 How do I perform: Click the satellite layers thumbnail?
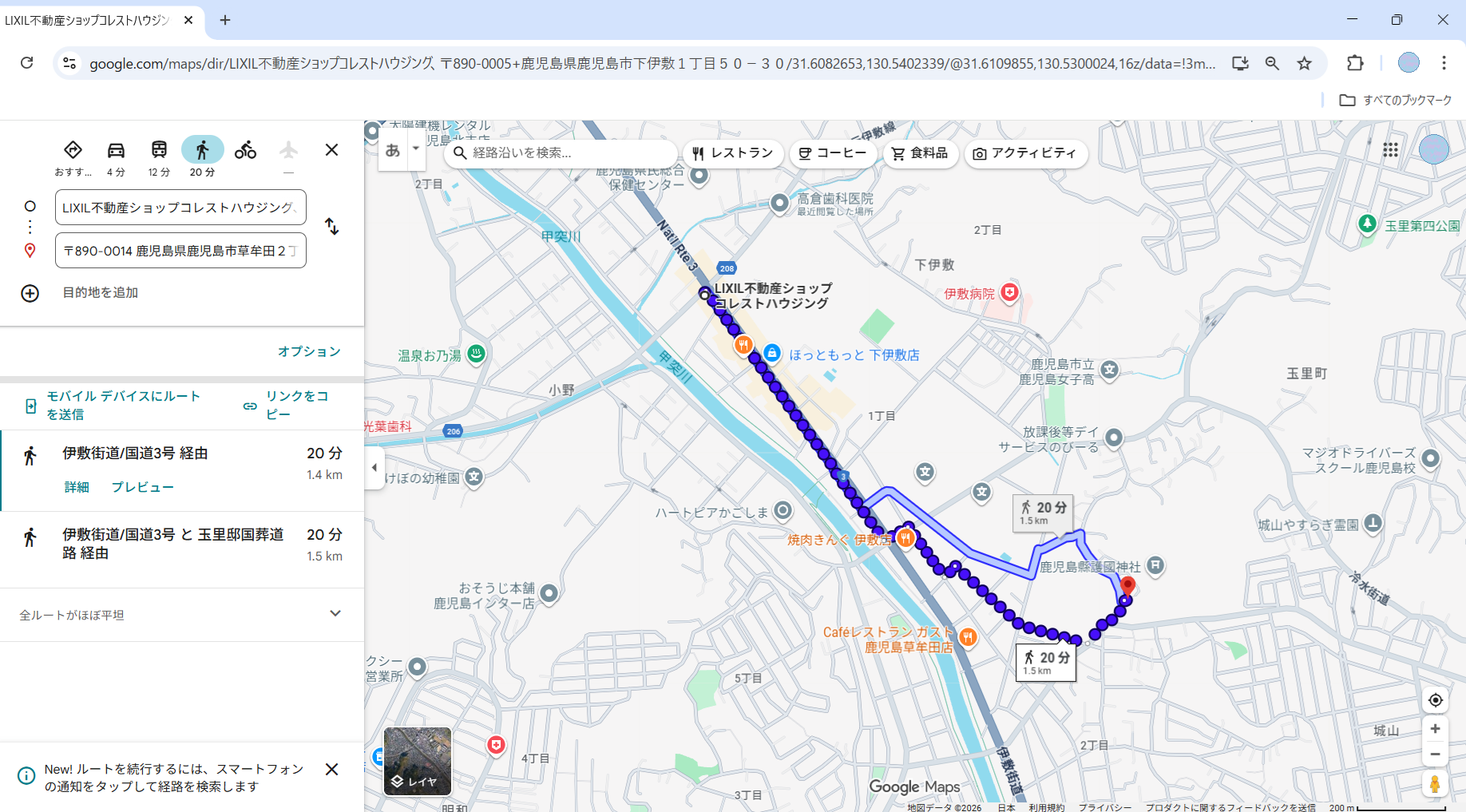[418, 761]
